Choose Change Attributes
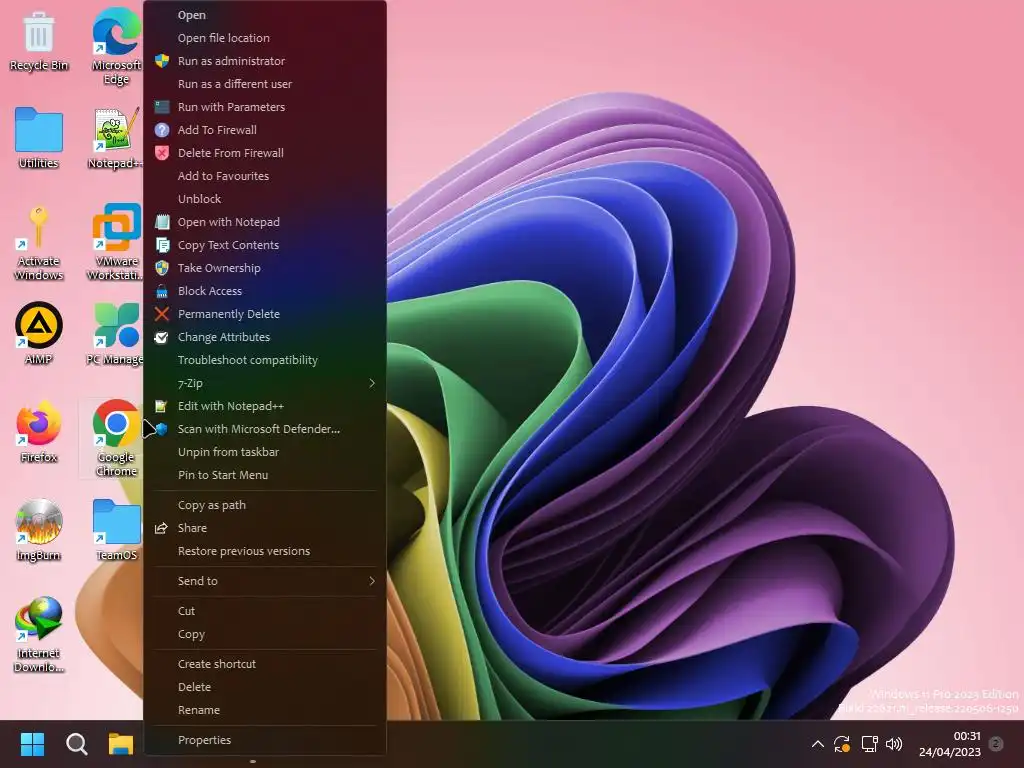Screen dimensions: 1024x768 click(264, 337)
